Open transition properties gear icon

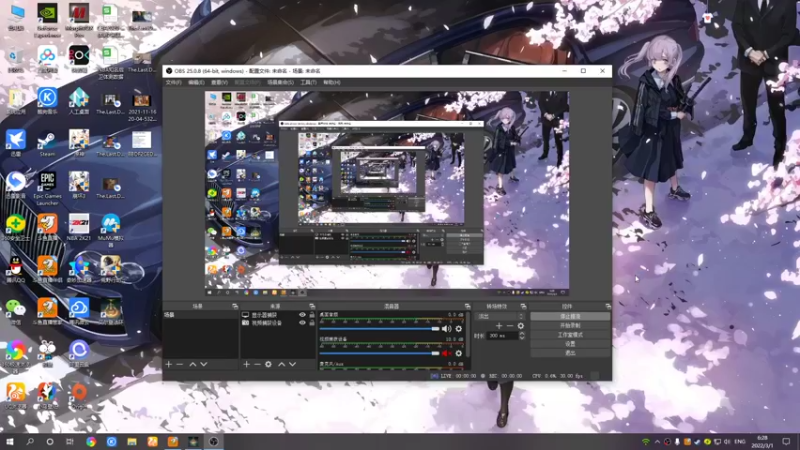point(520,326)
